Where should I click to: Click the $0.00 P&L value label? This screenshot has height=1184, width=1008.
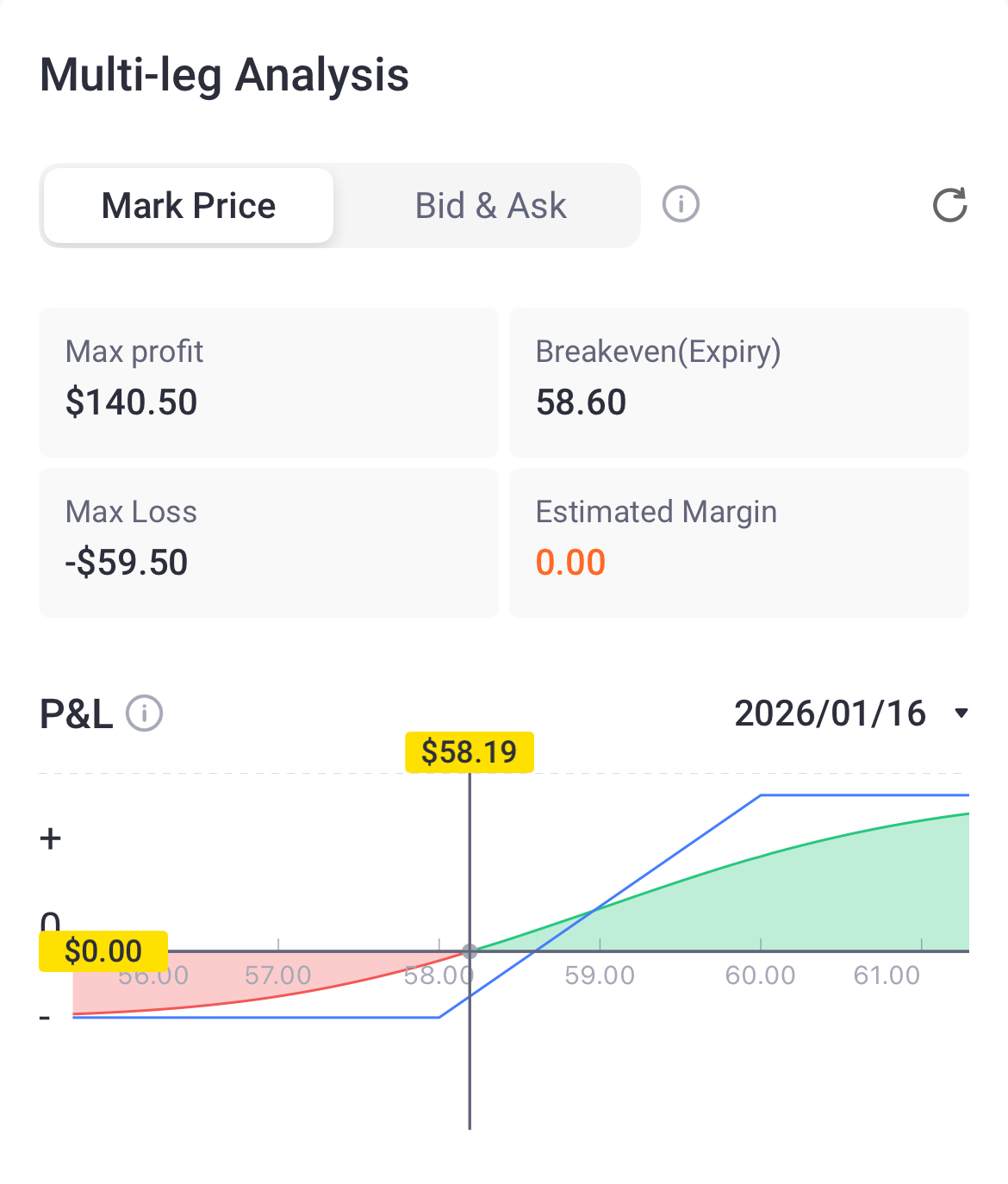pyautogui.click(x=103, y=951)
